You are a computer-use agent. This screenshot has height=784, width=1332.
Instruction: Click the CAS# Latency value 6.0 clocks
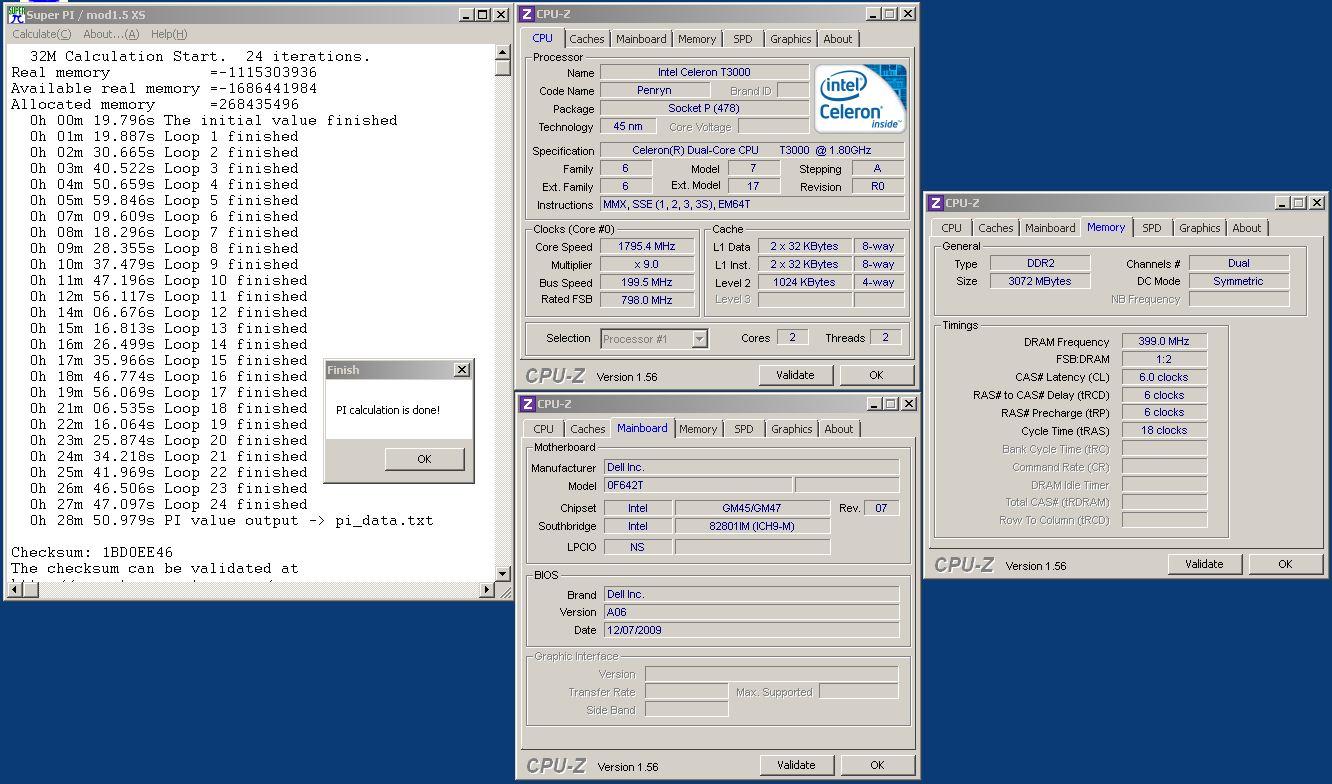pyautogui.click(x=1164, y=377)
